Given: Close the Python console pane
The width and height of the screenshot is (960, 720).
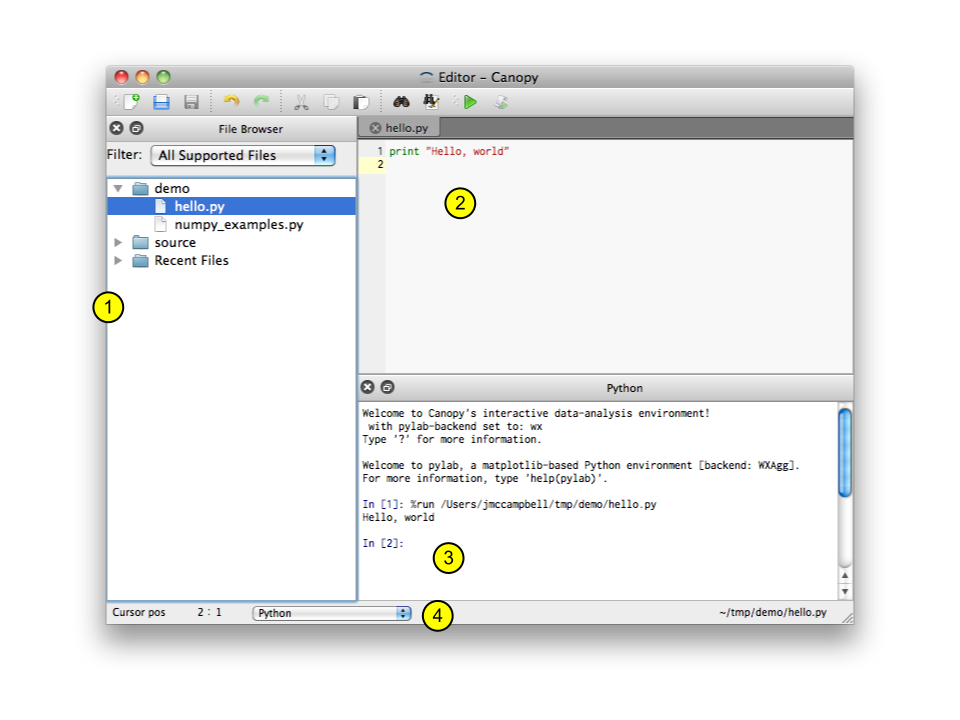Looking at the screenshot, I should pos(367,387).
